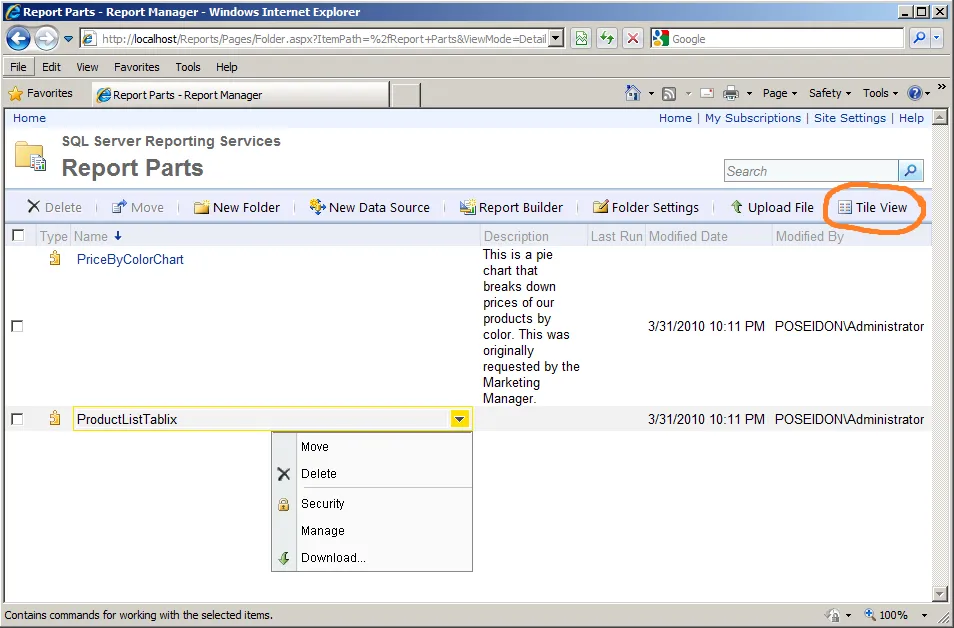This screenshot has height=628, width=954.
Task: Open recent pages dropdown next to Forward
Action: 69,39
